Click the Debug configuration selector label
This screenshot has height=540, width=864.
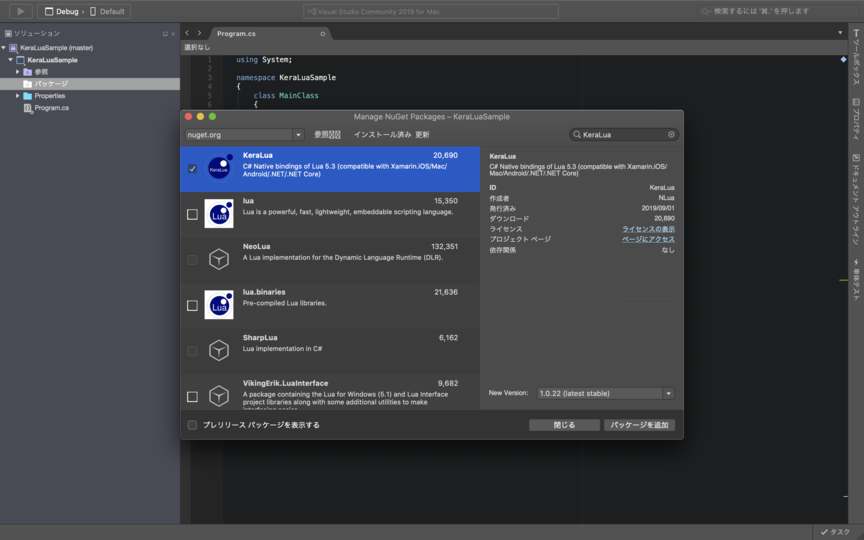pos(67,11)
